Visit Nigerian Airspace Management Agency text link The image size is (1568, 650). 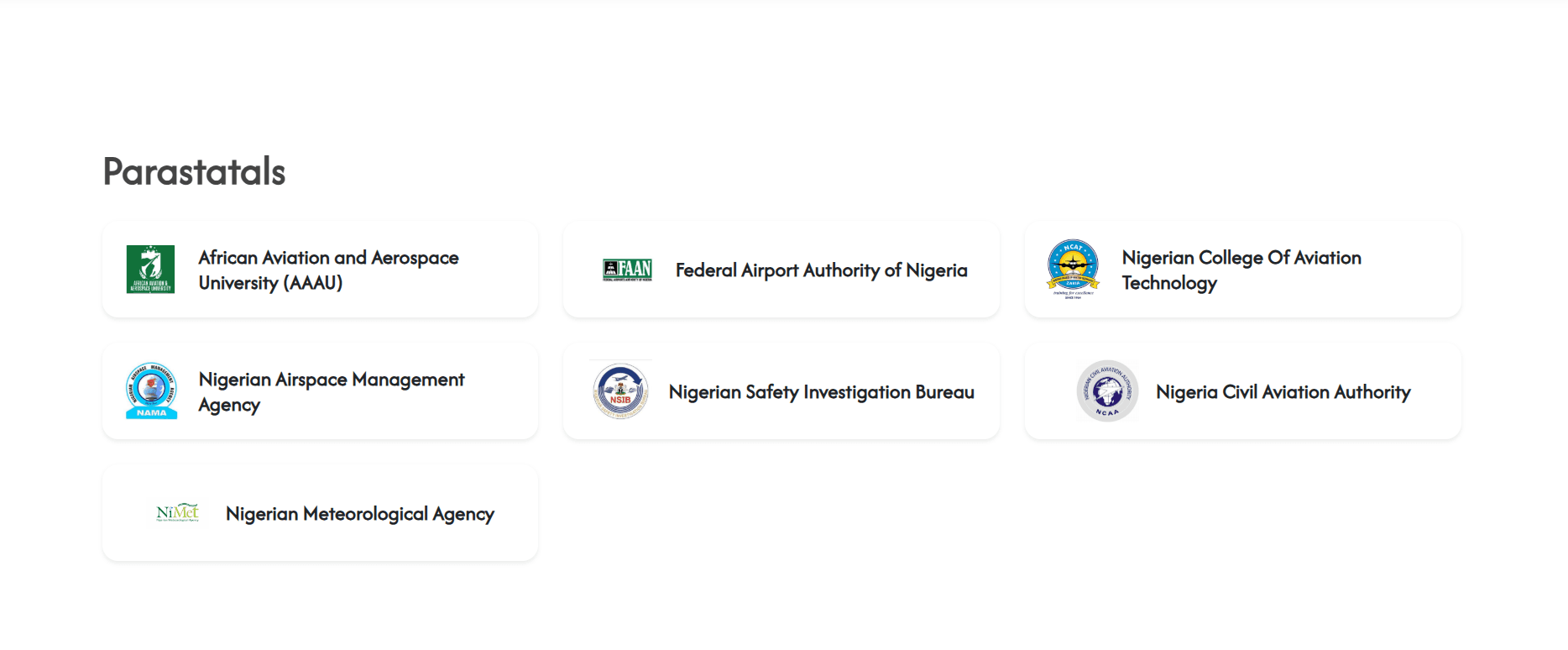(x=331, y=392)
